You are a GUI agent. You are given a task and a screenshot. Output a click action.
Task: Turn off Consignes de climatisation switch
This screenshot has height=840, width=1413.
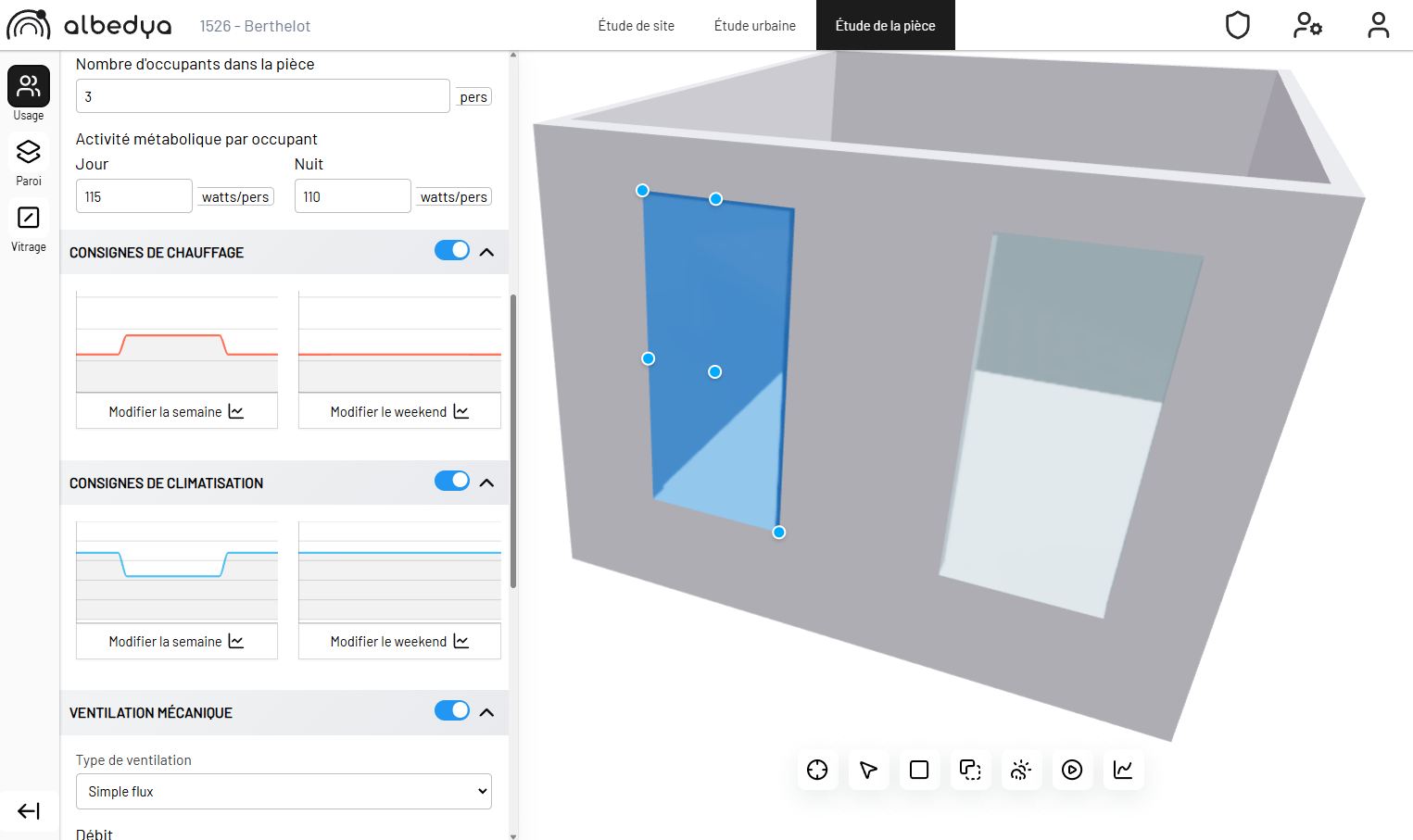[x=452, y=481]
